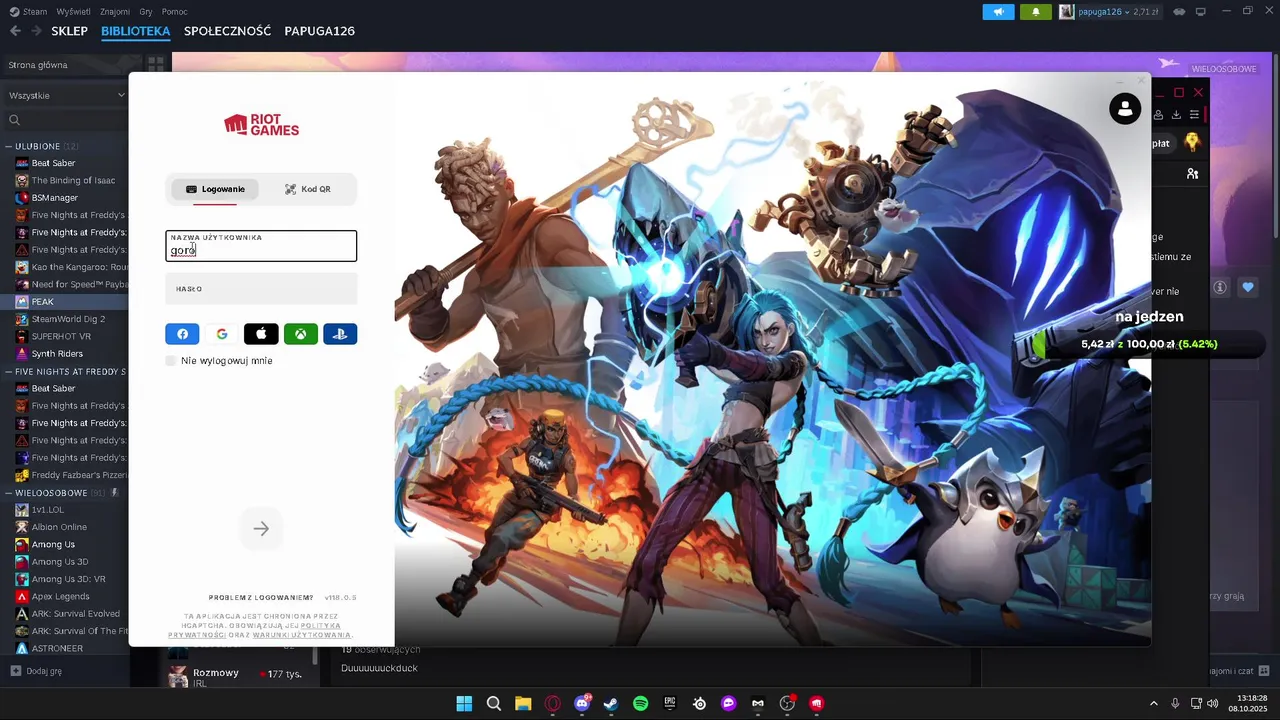The height and width of the screenshot is (720, 1280).
Task: Collapse the ULUBIONE category
Action: click(x=8, y=146)
